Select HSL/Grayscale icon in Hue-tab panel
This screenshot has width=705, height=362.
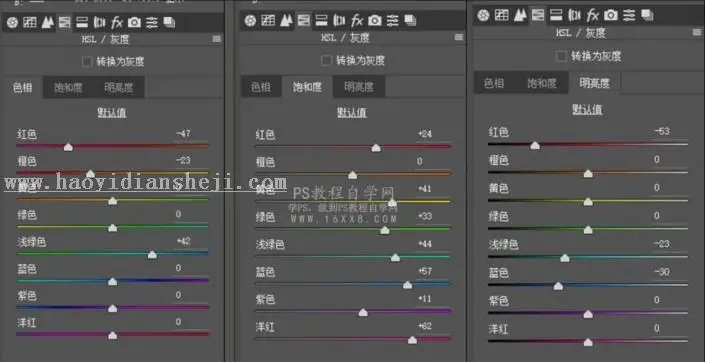pos(65,22)
